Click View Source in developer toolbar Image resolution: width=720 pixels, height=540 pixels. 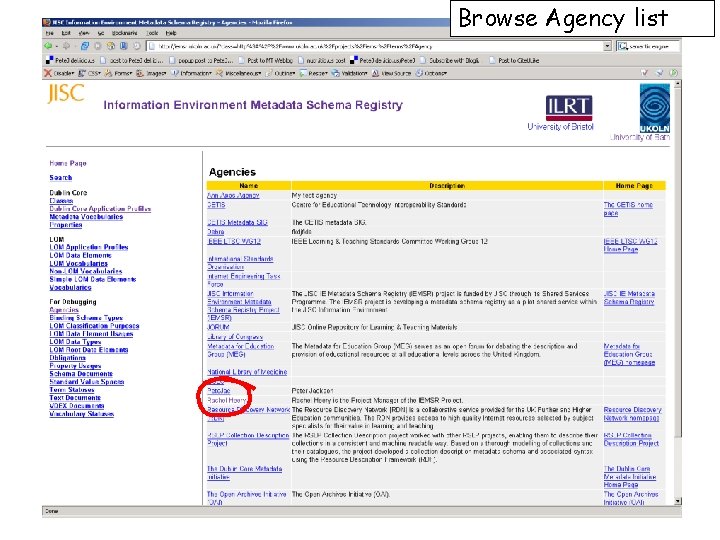click(391, 73)
